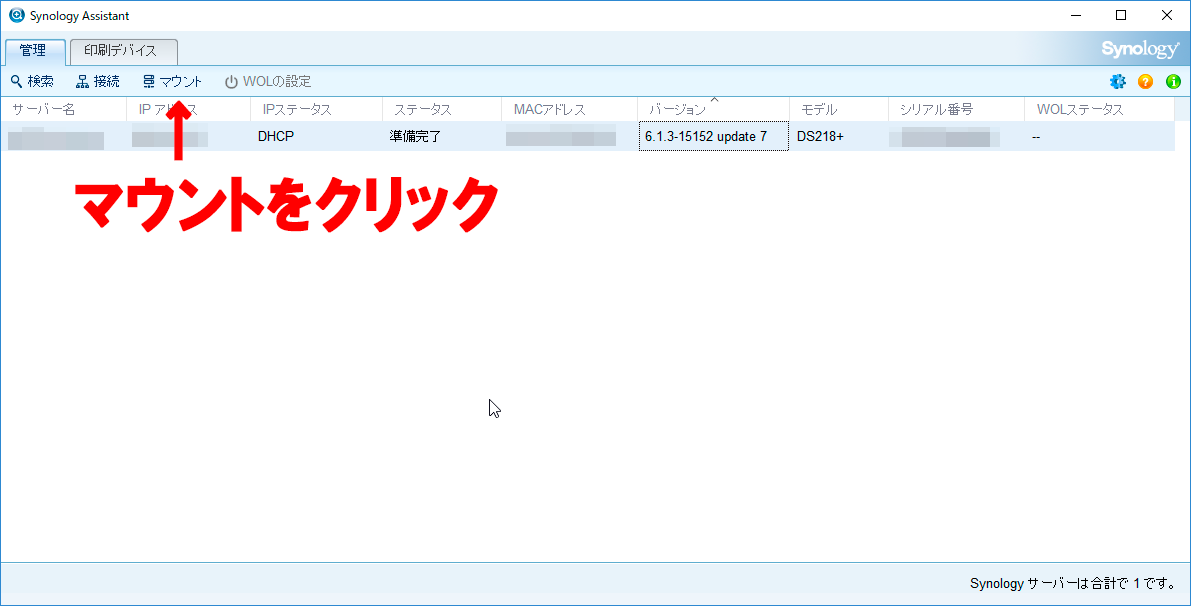
Task: Select the DHCP cell in server row
Action: coord(276,137)
